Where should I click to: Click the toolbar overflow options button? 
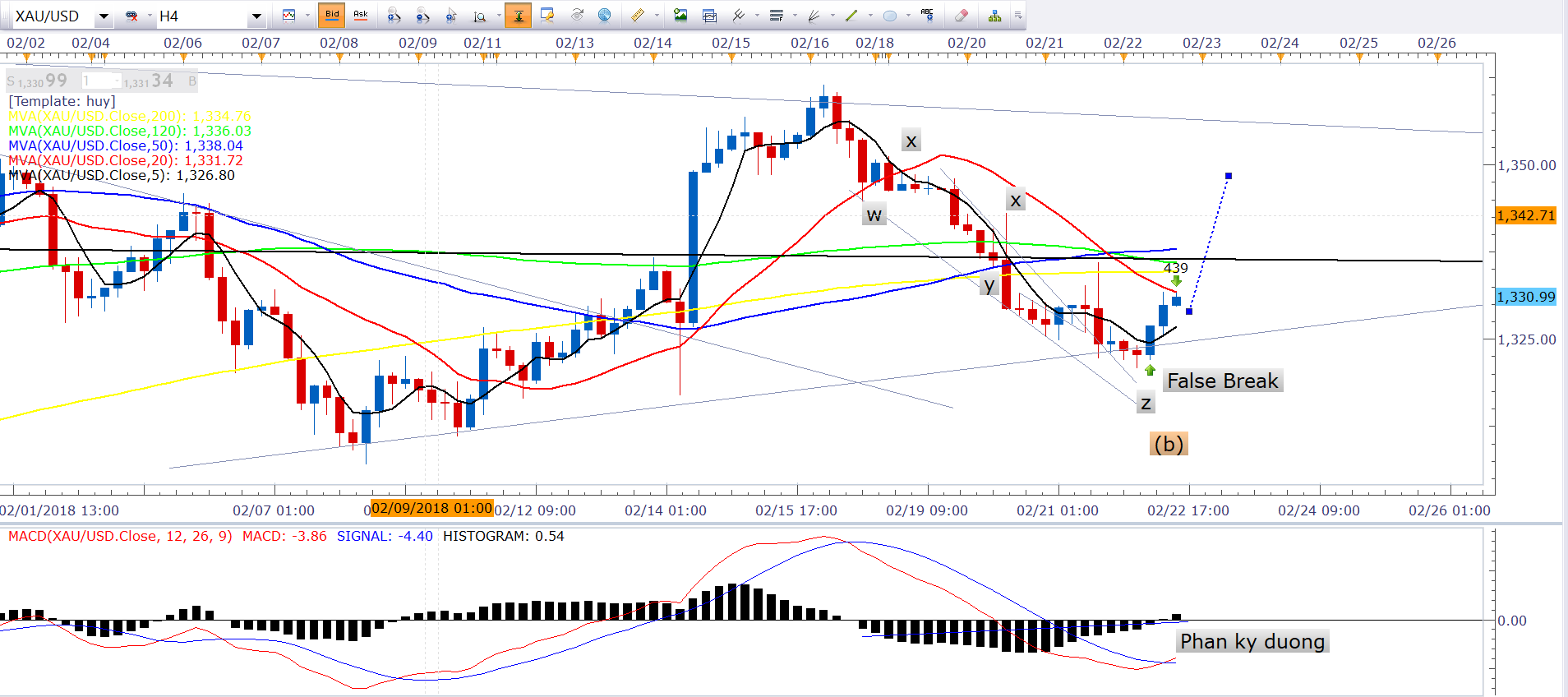[x=1018, y=16]
